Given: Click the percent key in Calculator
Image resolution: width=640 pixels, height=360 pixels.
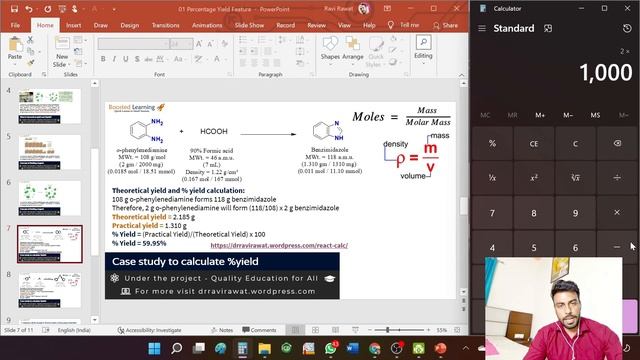Looking at the screenshot, I should [x=492, y=143].
